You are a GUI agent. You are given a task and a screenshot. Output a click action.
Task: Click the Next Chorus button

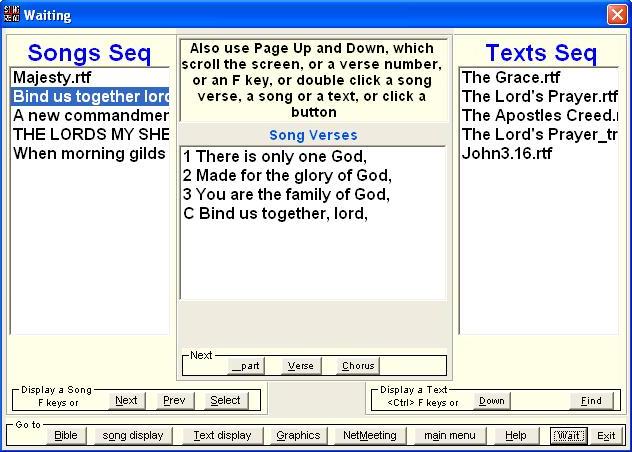pos(358,366)
